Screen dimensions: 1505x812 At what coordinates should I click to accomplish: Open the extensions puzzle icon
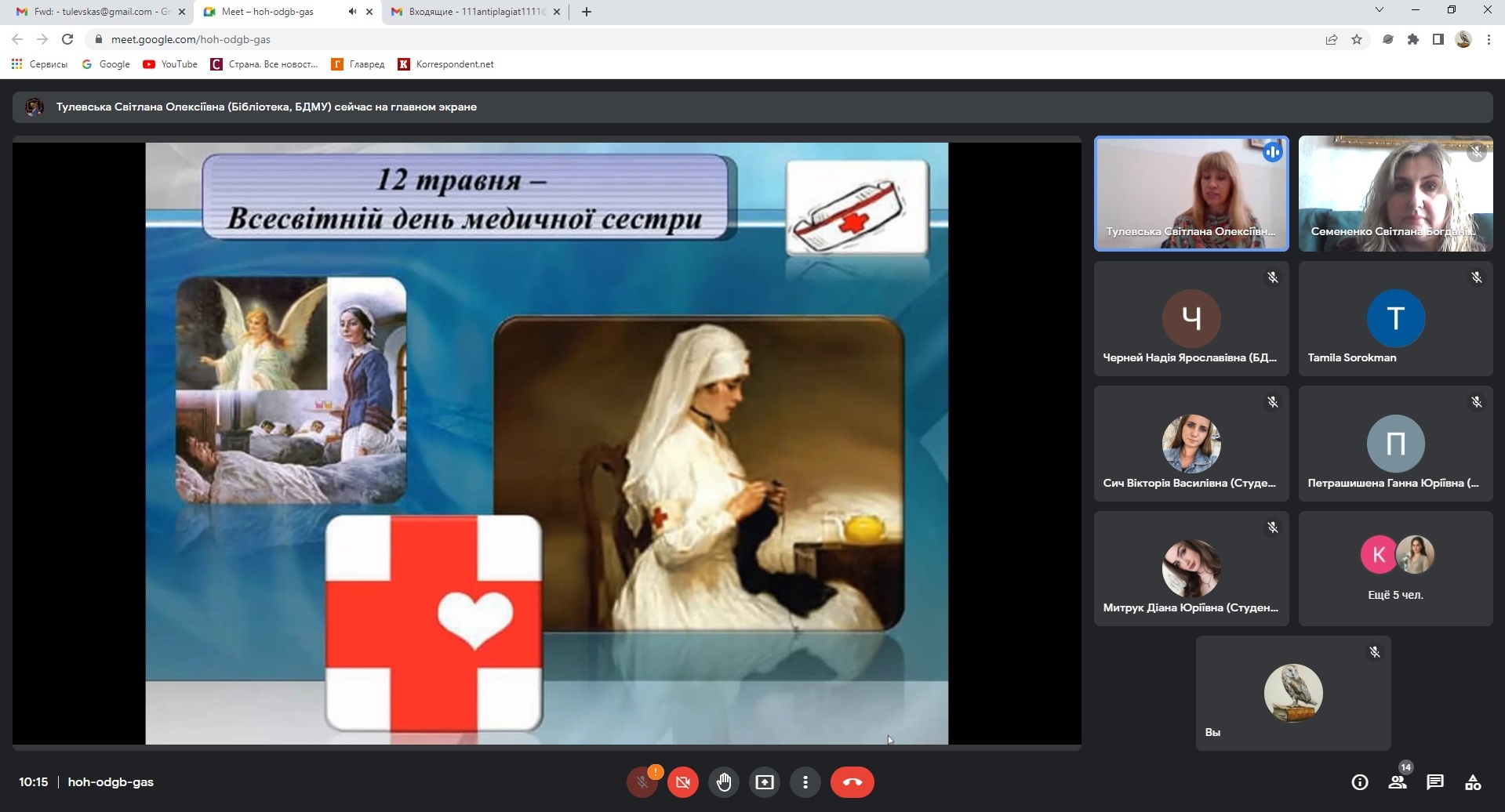[x=1413, y=39]
